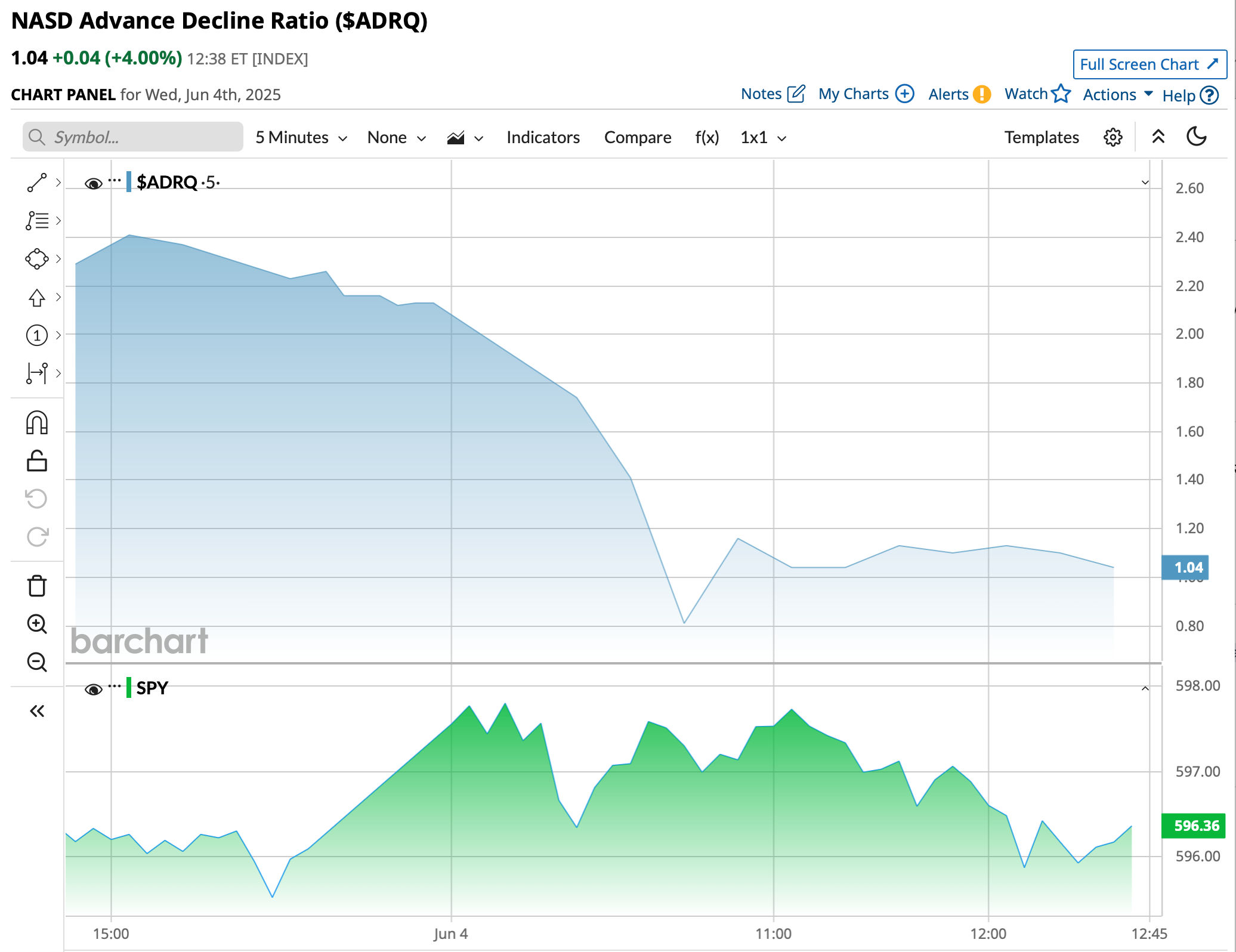Click the trash can delete drawings icon
1236x952 pixels.
coord(36,586)
